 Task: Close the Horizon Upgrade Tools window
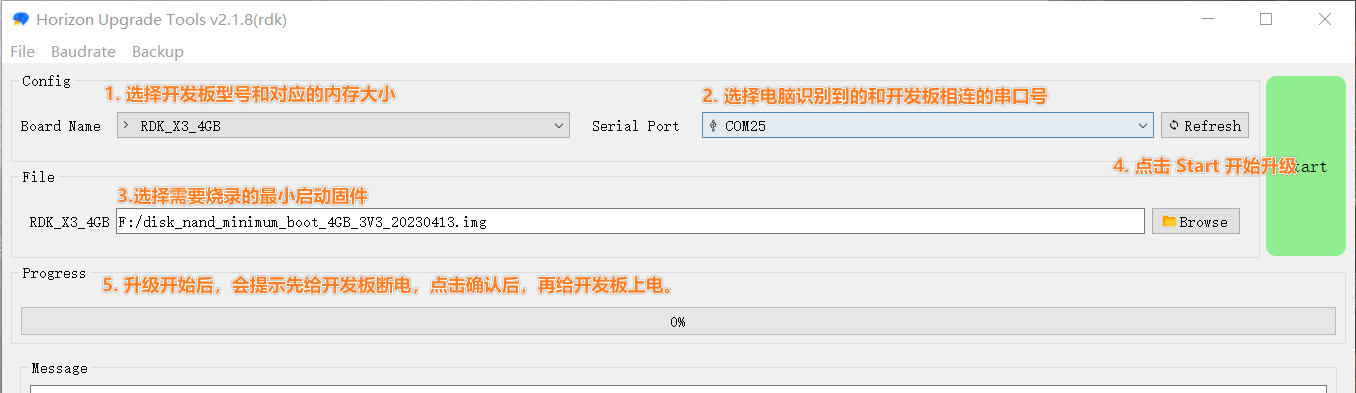pyautogui.click(x=1324, y=19)
